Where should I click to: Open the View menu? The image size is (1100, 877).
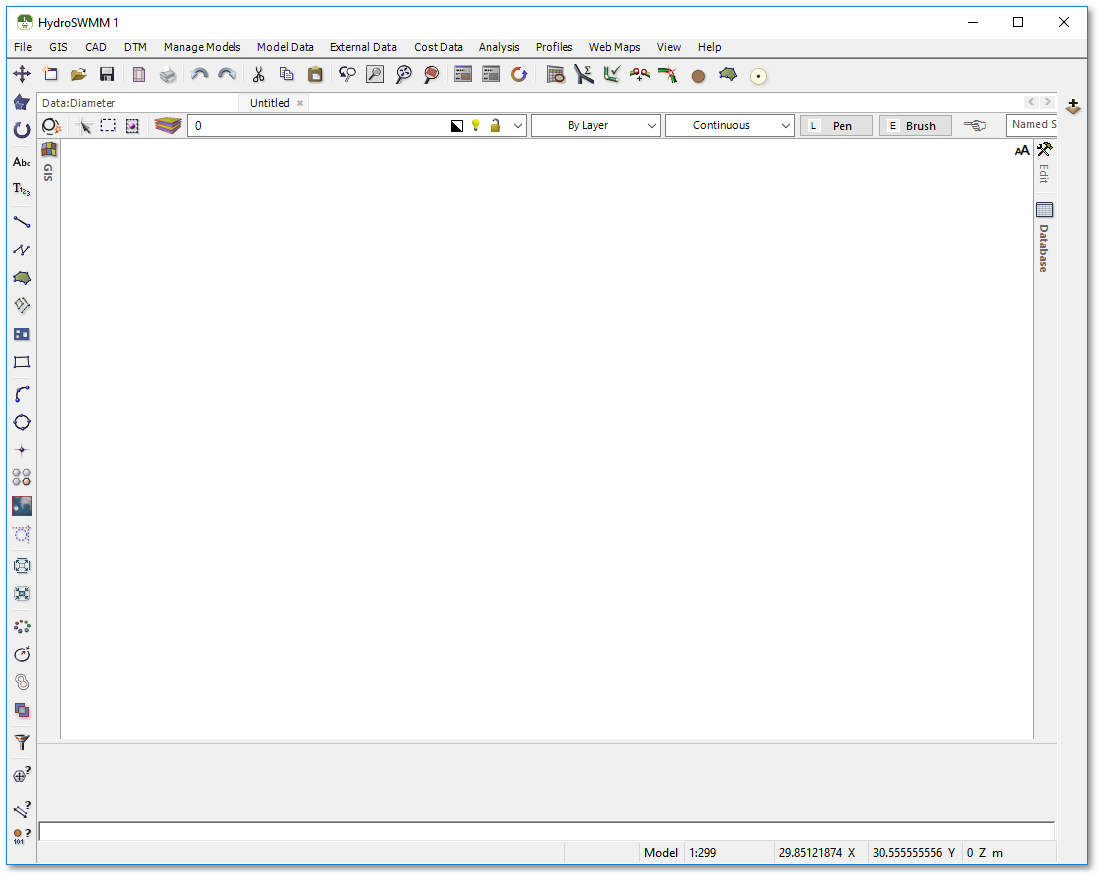[x=669, y=47]
